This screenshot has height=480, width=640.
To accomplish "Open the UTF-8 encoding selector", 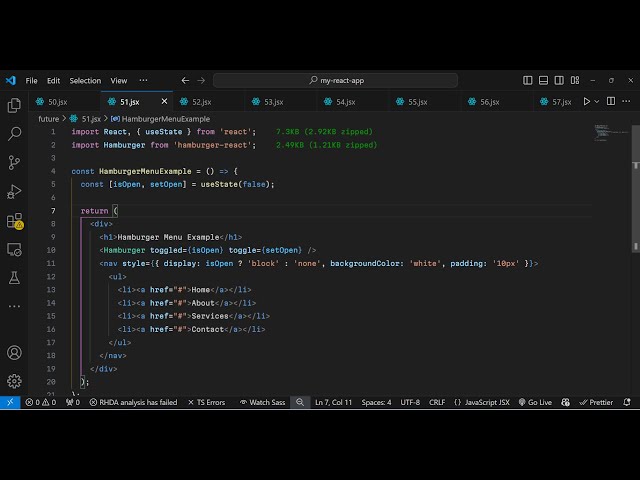I will point(410,402).
